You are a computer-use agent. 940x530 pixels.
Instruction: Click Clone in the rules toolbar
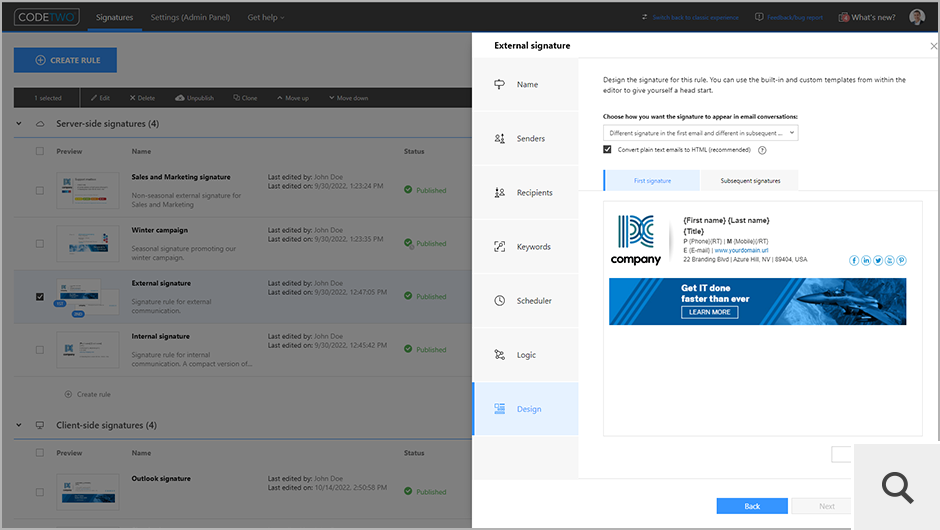pos(245,98)
